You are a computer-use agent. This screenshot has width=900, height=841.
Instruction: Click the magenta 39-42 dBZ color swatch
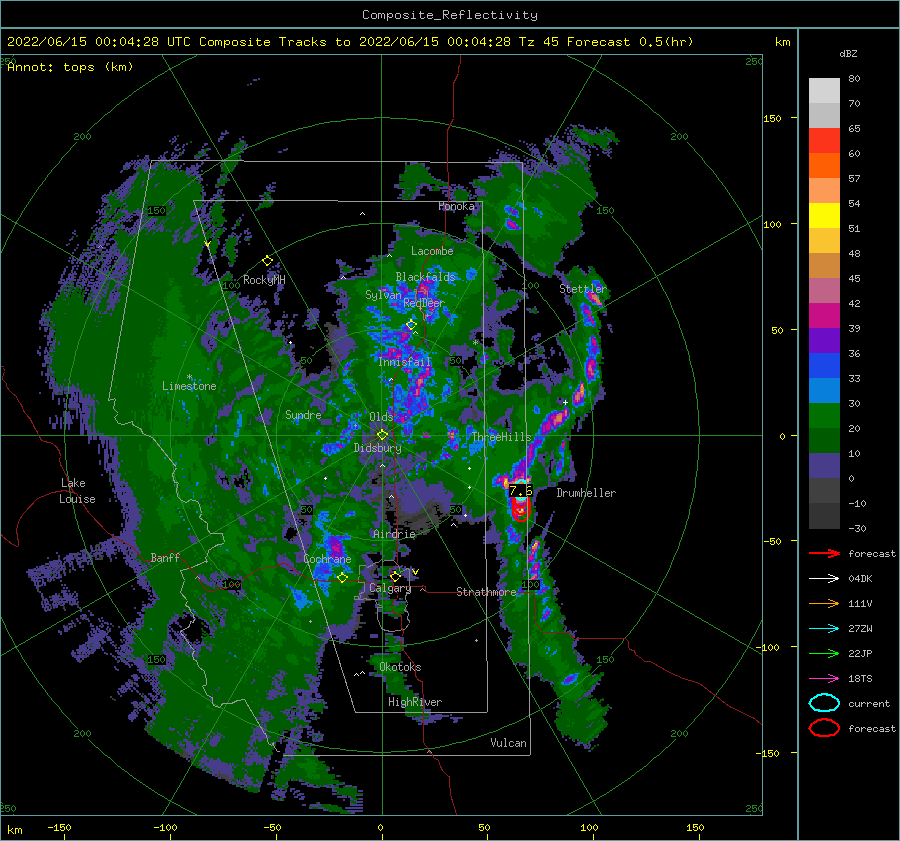click(x=824, y=315)
